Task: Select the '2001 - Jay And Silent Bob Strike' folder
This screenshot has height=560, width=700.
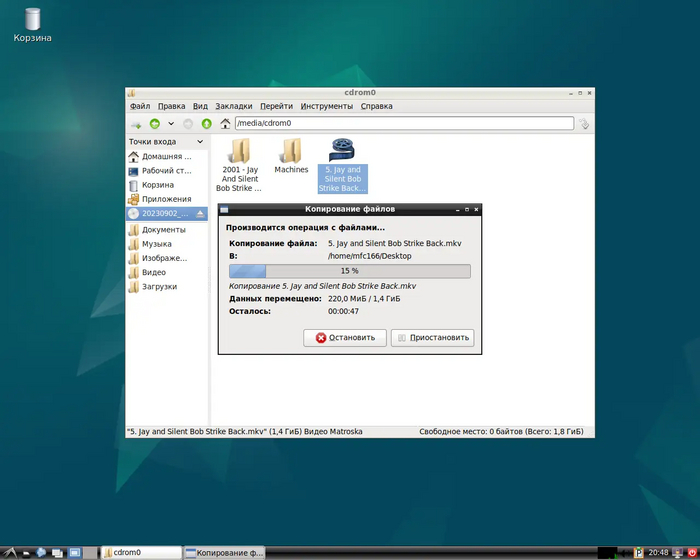Action: click(240, 165)
